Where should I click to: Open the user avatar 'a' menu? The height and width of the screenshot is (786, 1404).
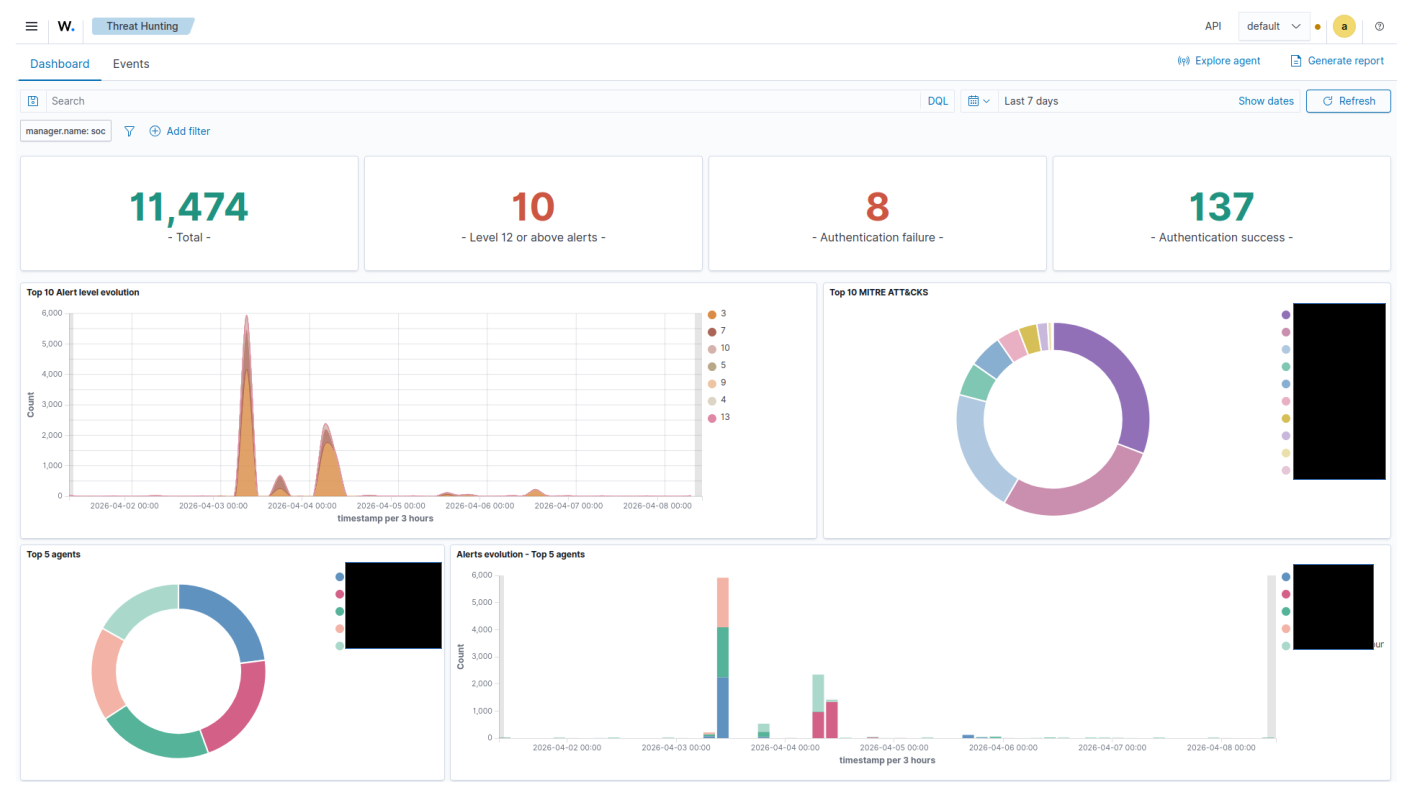pos(1344,26)
